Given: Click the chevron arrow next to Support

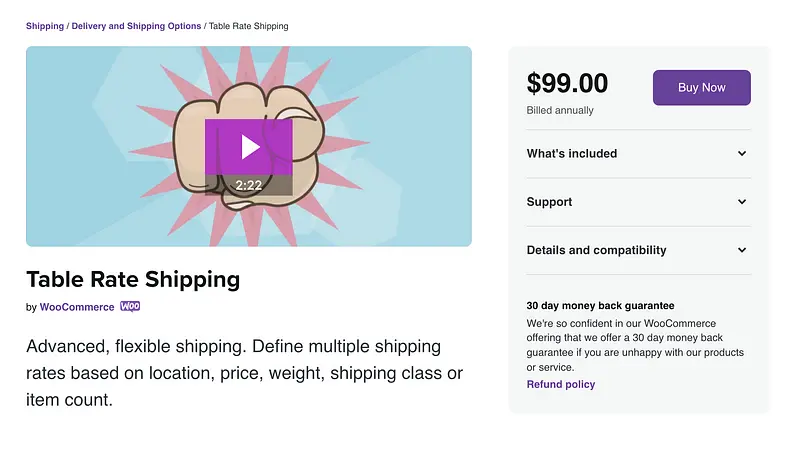Looking at the screenshot, I should pos(742,202).
